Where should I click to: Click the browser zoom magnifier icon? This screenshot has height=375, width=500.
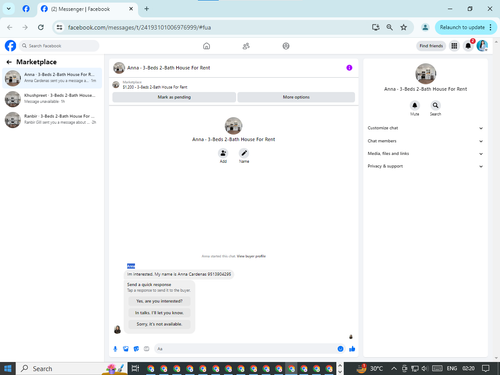(x=389, y=27)
